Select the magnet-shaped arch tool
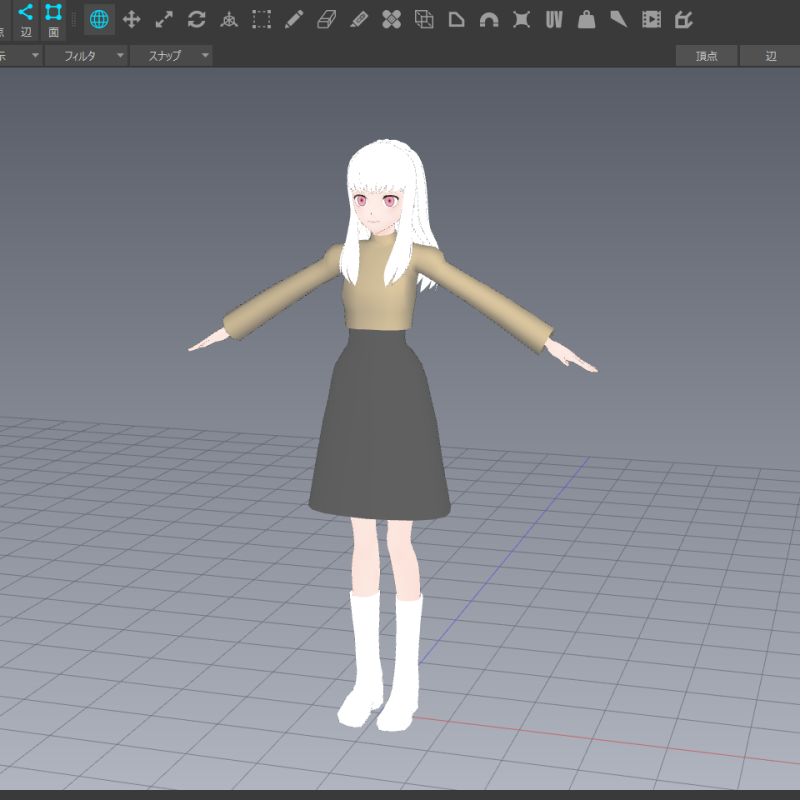The width and height of the screenshot is (800, 800). point(489,19)
